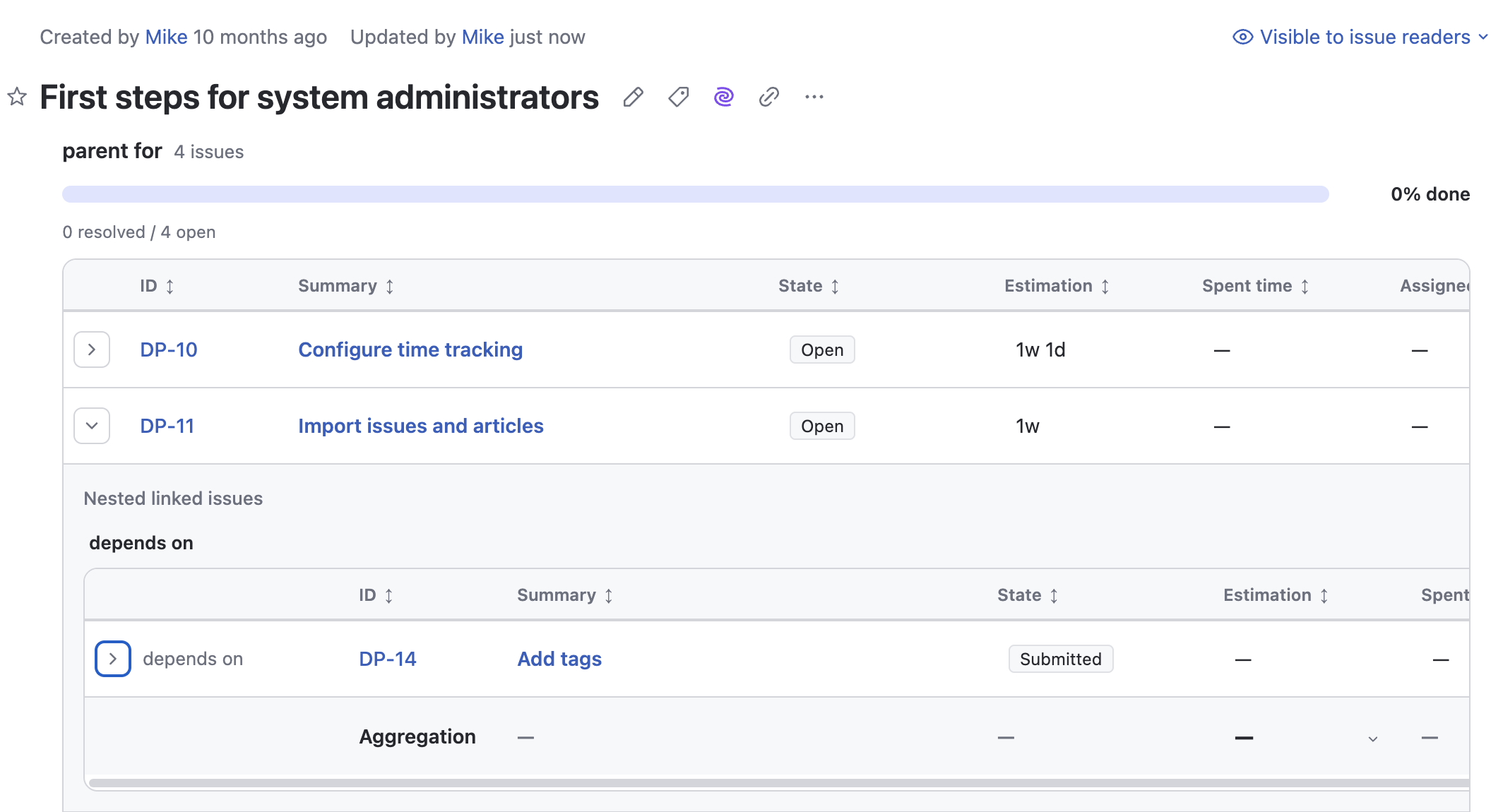Viewport: 1503px width, 812px height.
Task: Expand the DP-10 subtask row
Action: [x=91, y=350]
